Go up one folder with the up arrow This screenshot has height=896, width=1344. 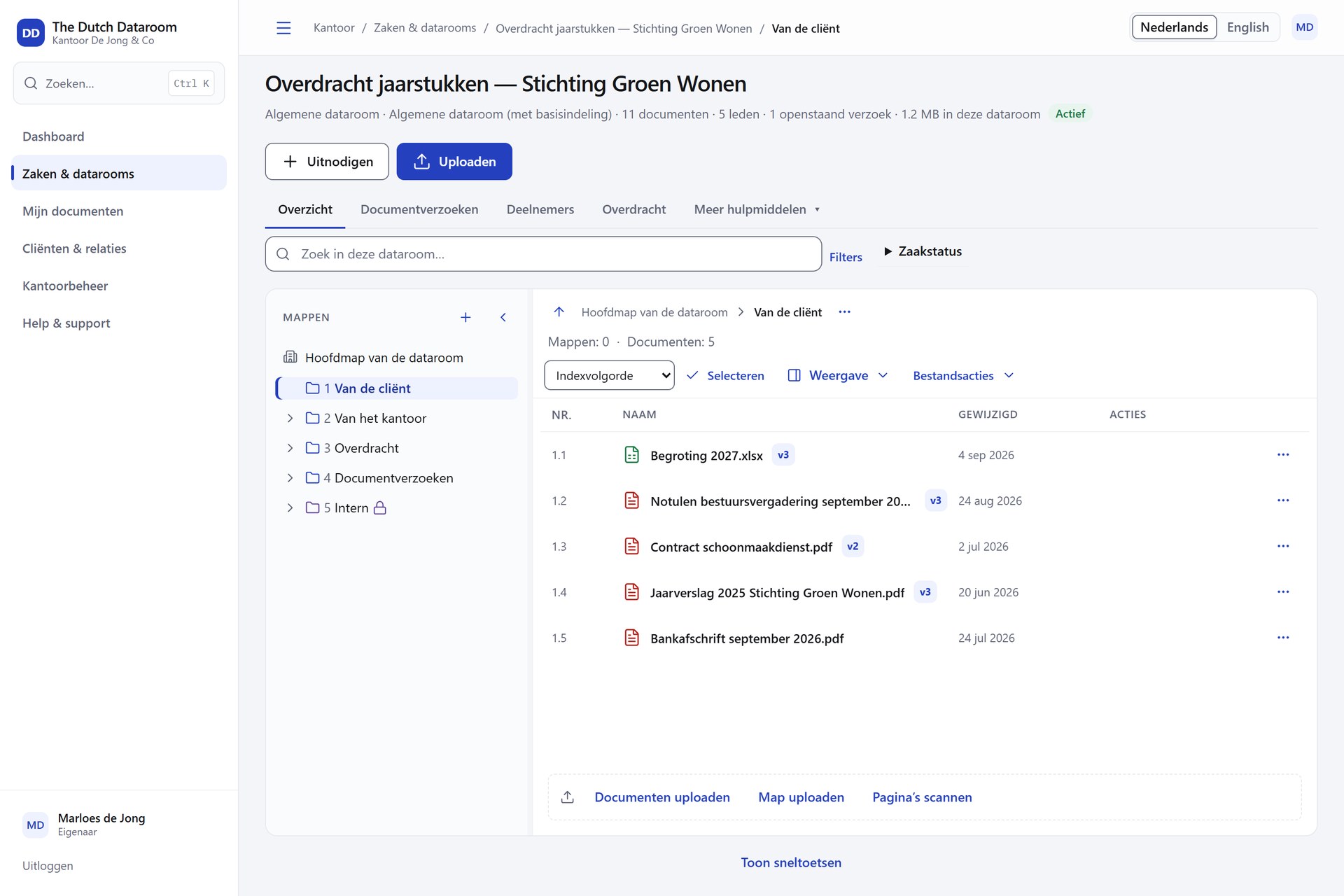click(x=559, y=312)
